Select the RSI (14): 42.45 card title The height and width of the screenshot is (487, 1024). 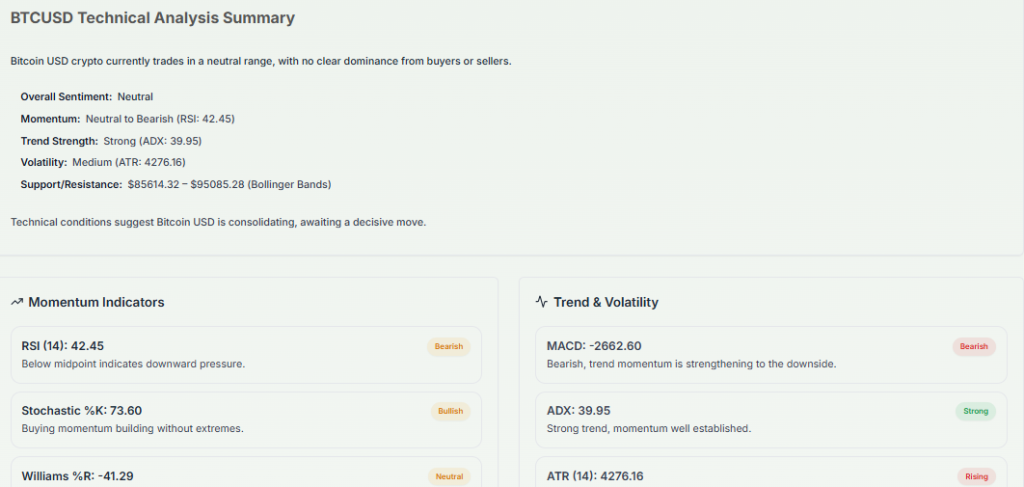(x=63, y=346)
